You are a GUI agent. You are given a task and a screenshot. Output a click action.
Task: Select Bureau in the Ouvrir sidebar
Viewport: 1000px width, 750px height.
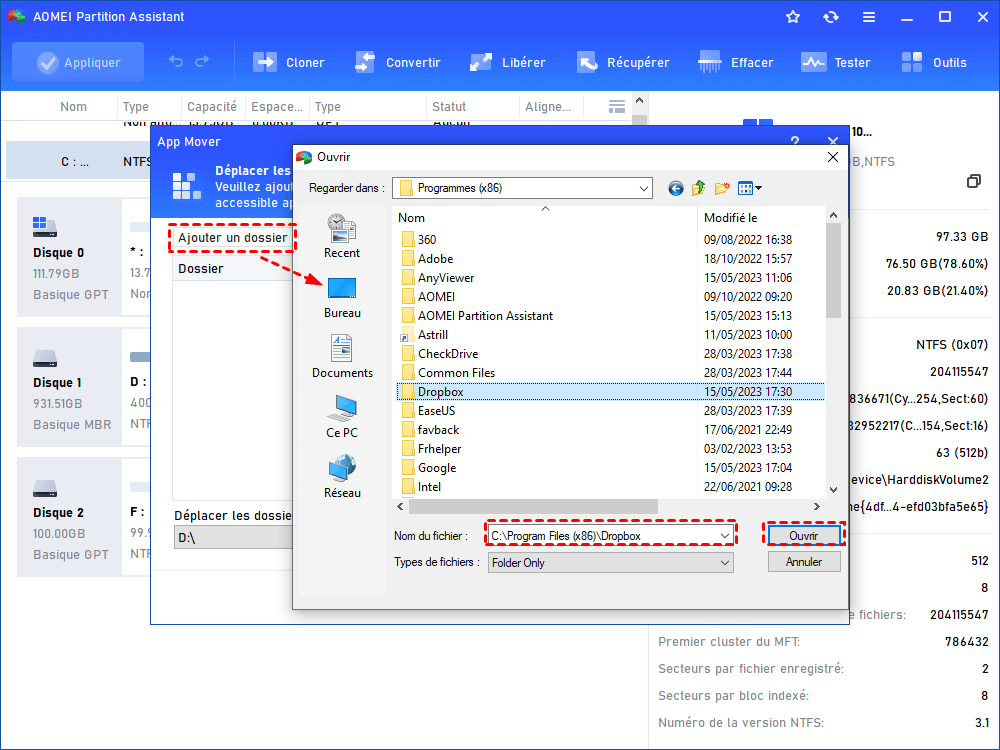[x=342, y=297]
